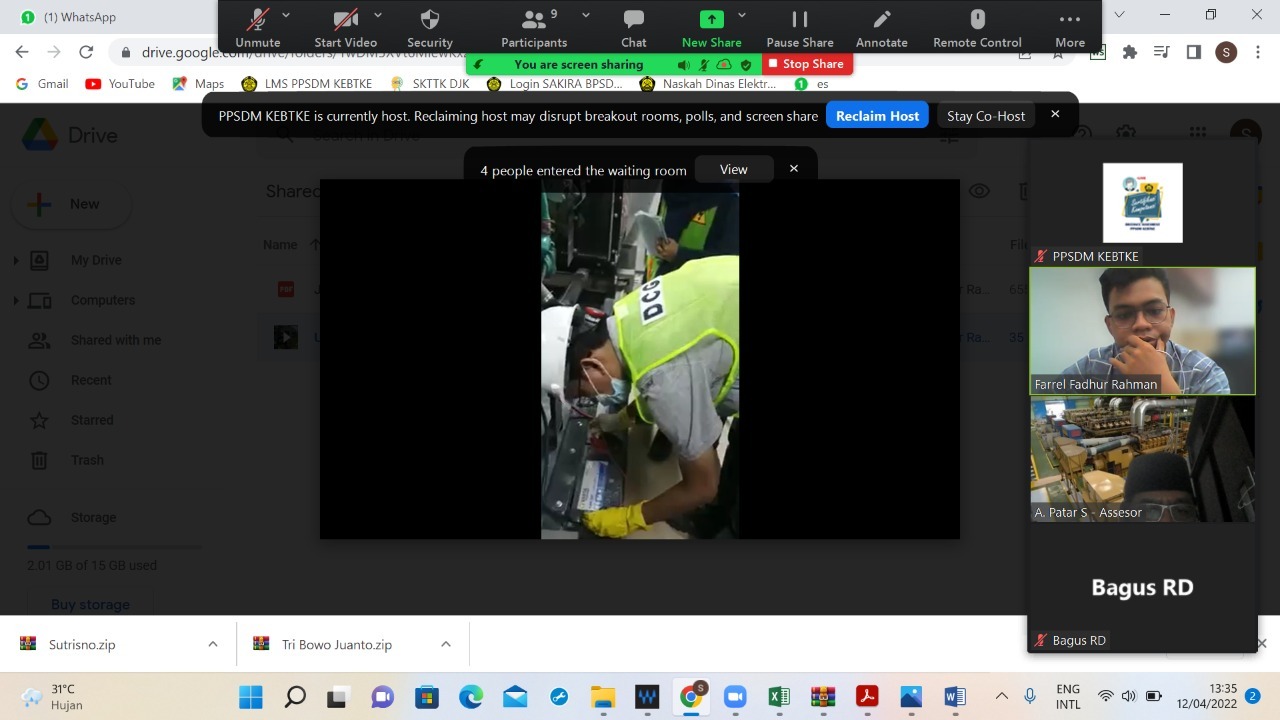Open Gmail bookmark

(x=43, y=84)
